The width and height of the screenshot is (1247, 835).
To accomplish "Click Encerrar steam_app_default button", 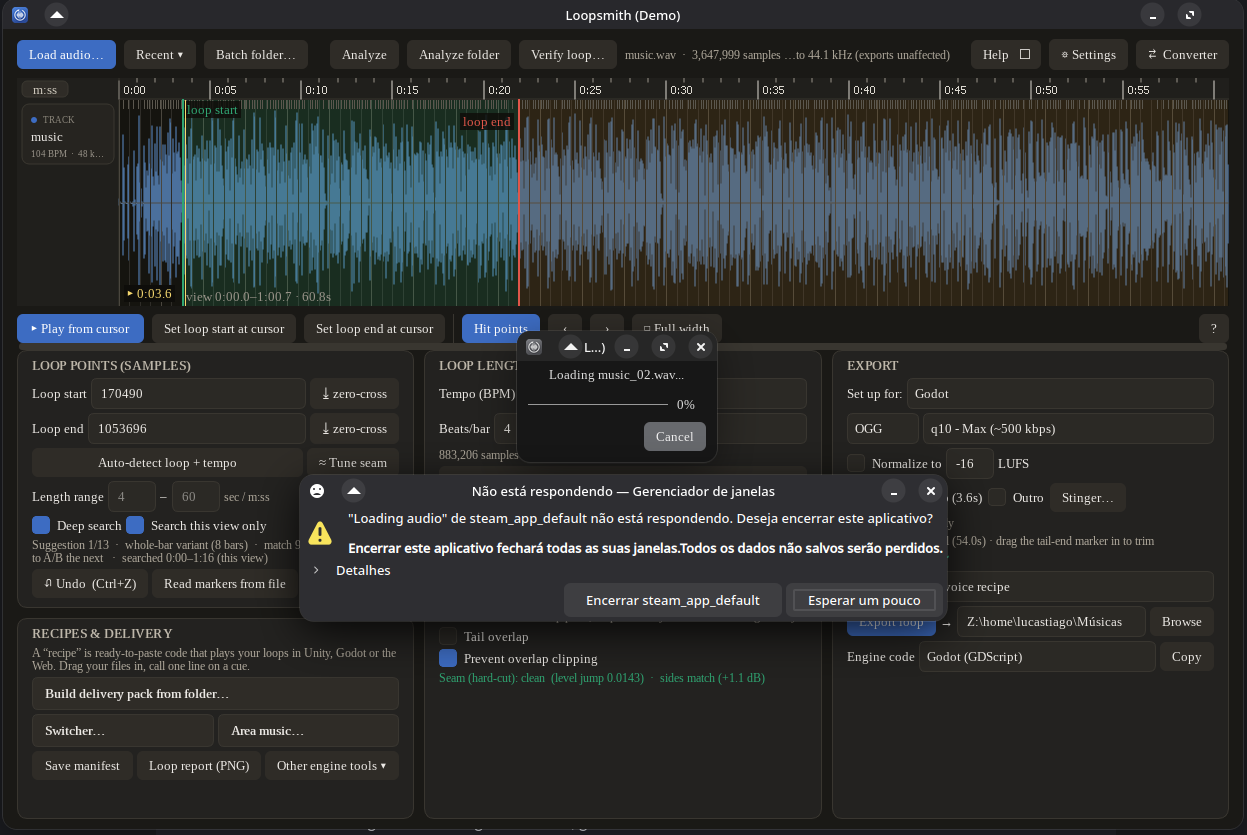I will [672, 600].
